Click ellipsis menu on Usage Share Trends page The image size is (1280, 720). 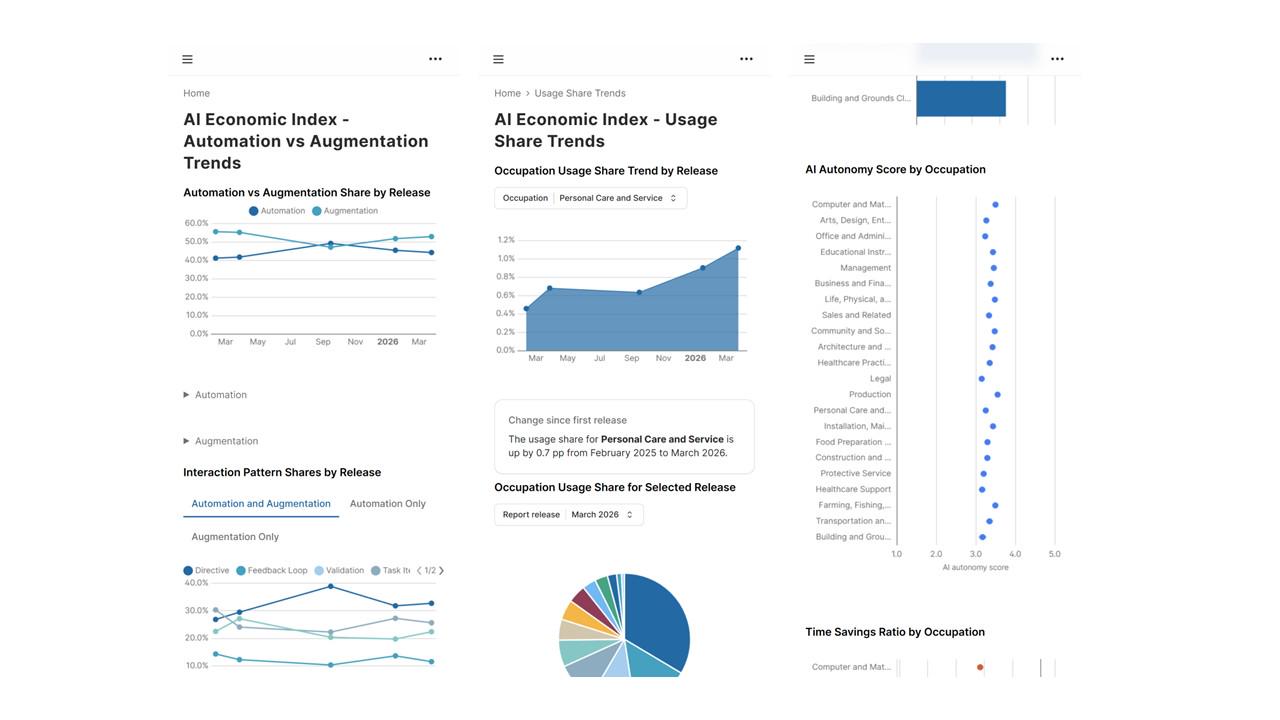746,59
